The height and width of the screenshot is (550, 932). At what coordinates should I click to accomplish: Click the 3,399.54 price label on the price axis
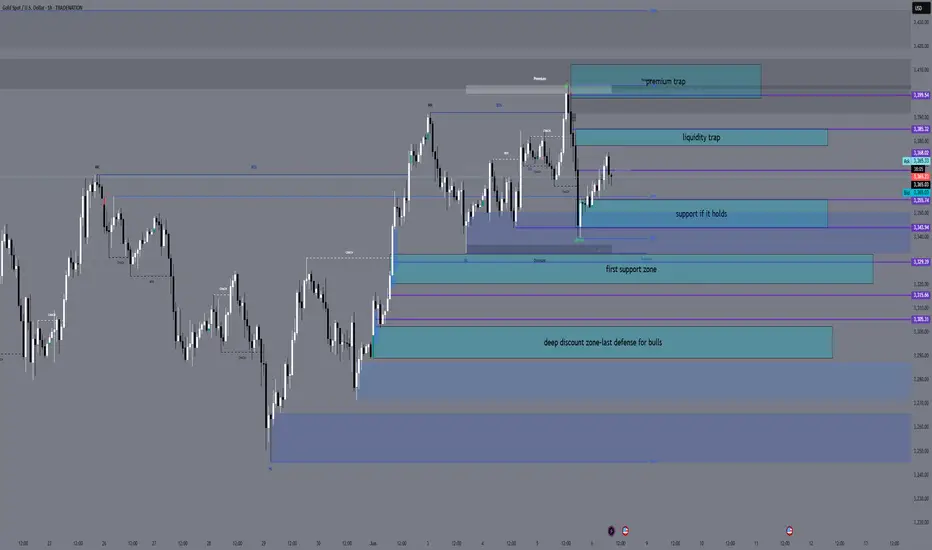pyautogui.click(x=921, y=95)
